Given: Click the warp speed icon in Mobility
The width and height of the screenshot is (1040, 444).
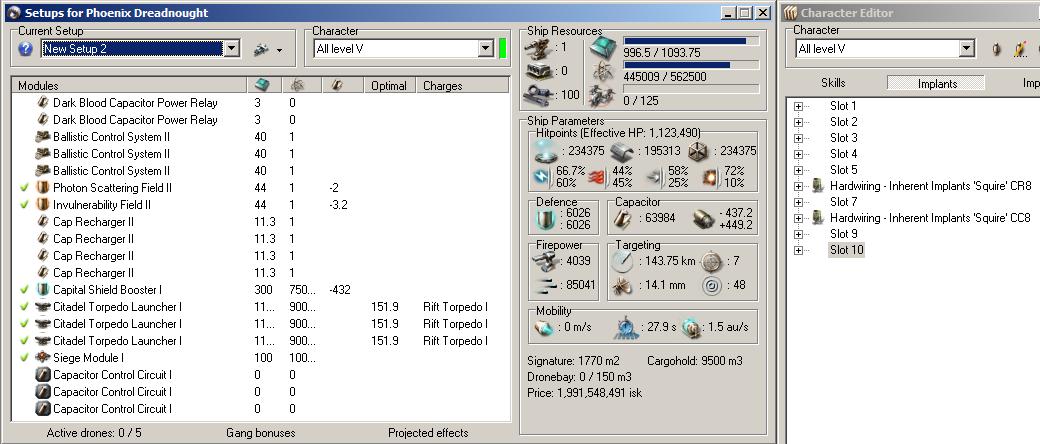Looking at the screenshot, I should click(x=691, y=327).
